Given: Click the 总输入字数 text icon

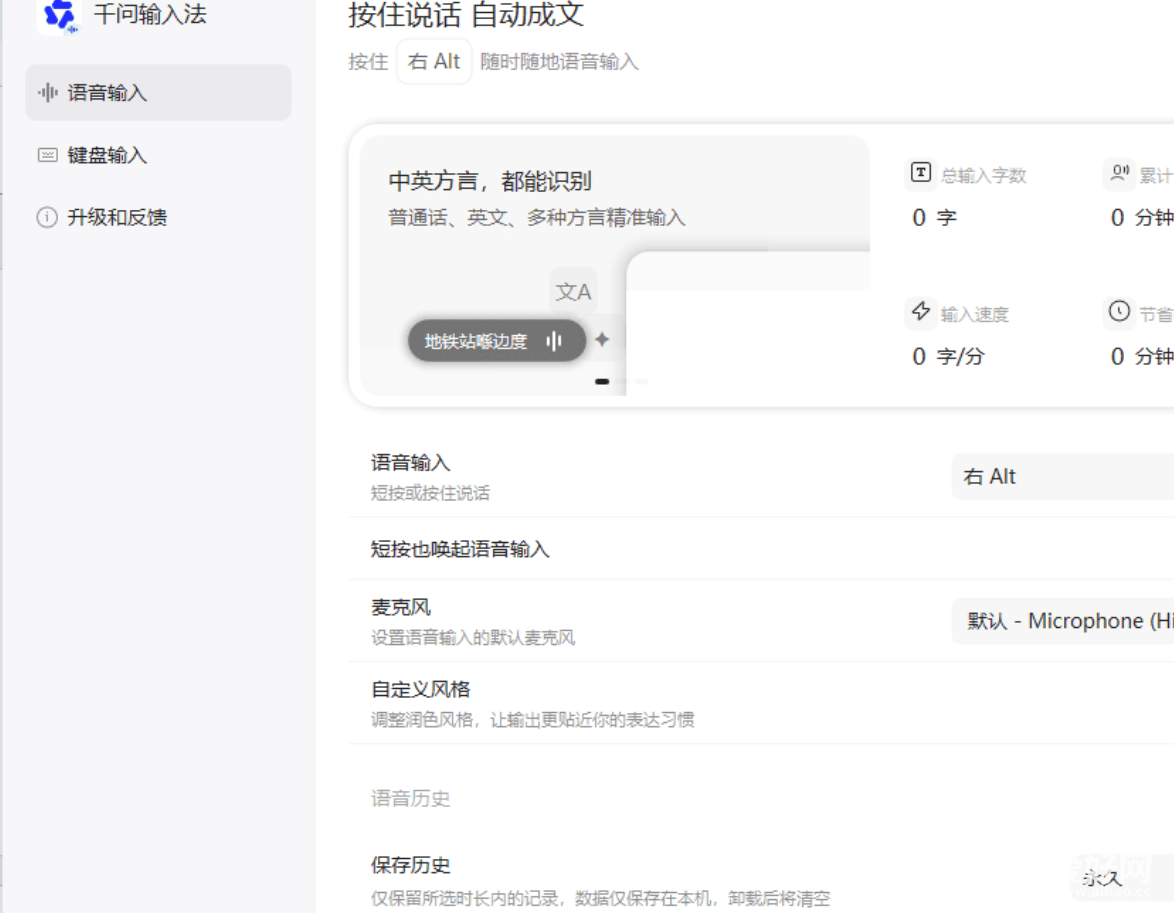Looking at the screenshot, I should coord(920,173).
